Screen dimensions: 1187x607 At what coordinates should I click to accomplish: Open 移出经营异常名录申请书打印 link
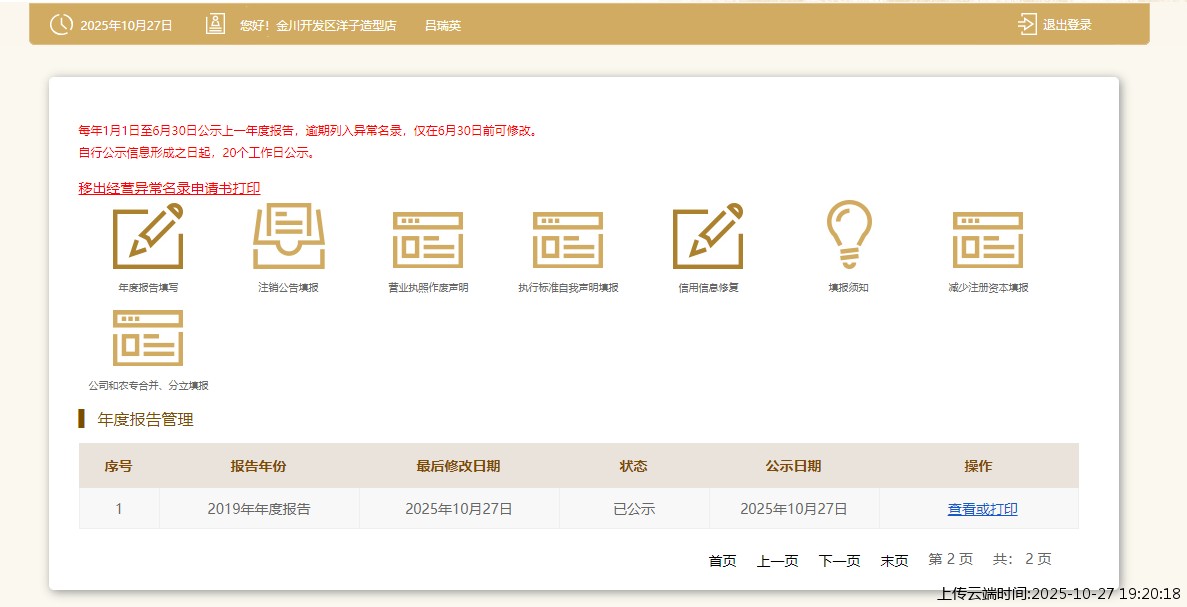(x=169, y=188)
